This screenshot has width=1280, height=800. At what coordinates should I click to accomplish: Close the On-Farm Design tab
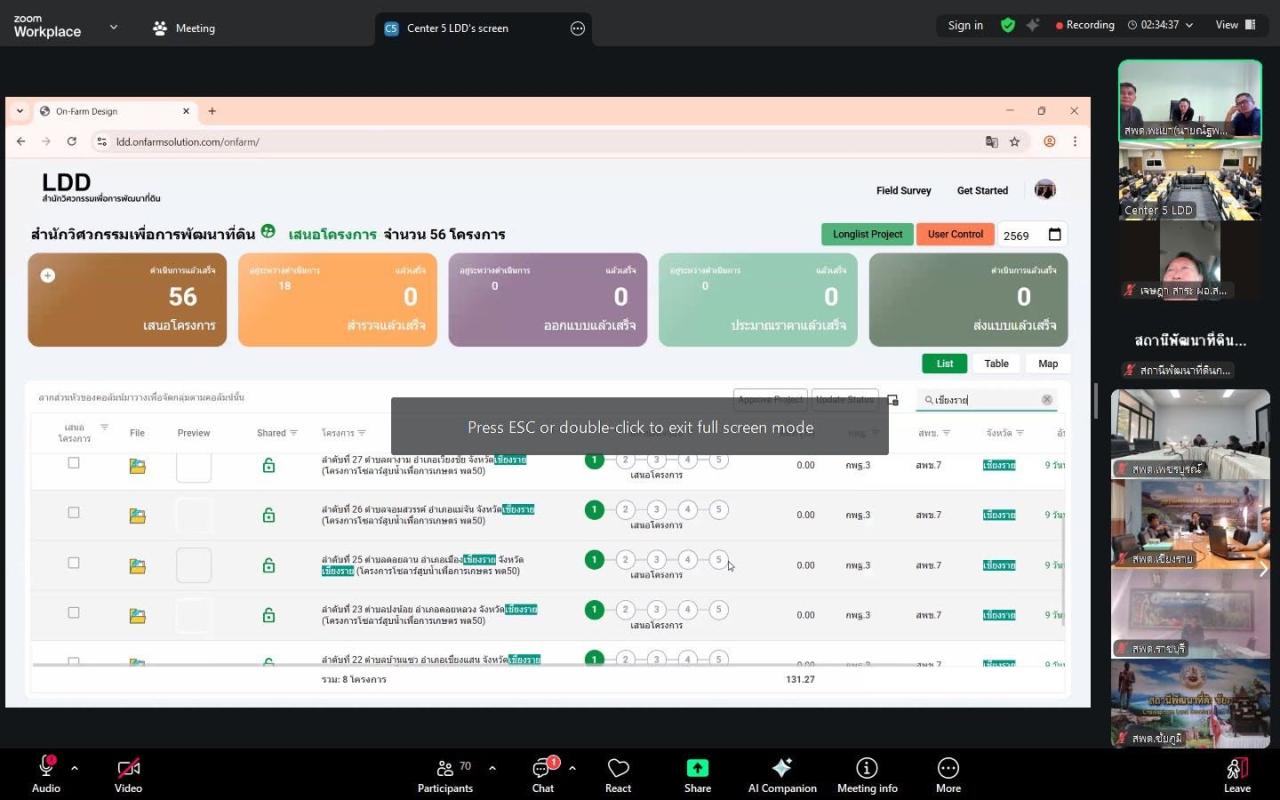point(186,111)
